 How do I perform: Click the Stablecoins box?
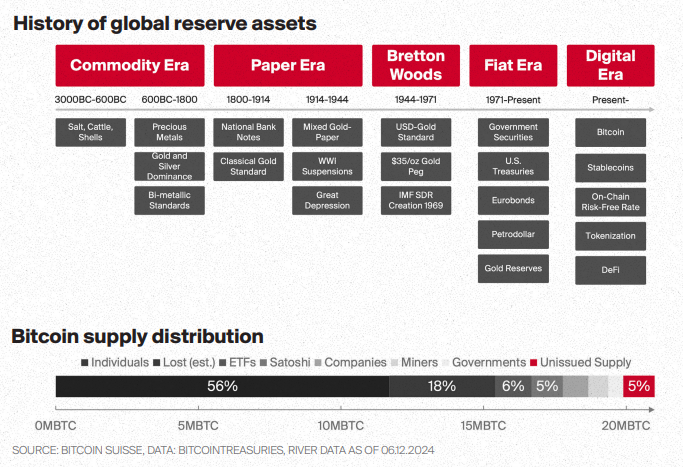[x=610, y=166]
